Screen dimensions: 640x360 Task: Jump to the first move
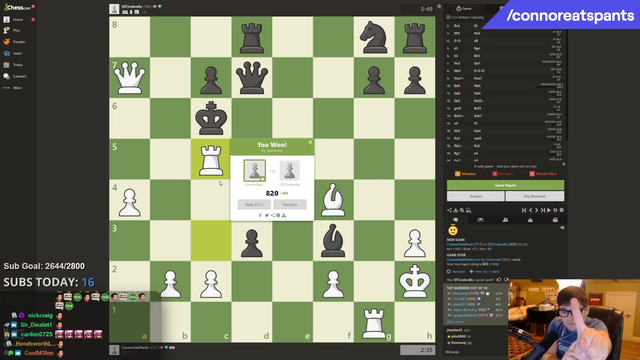524,210
